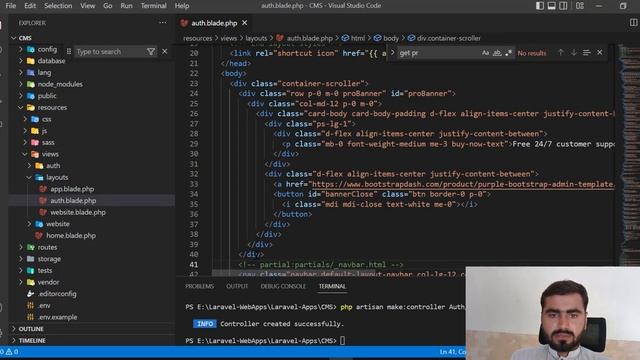Open the .editorconfig file
The height and width of the screenshot is (360, 640).
pos(57,294)
